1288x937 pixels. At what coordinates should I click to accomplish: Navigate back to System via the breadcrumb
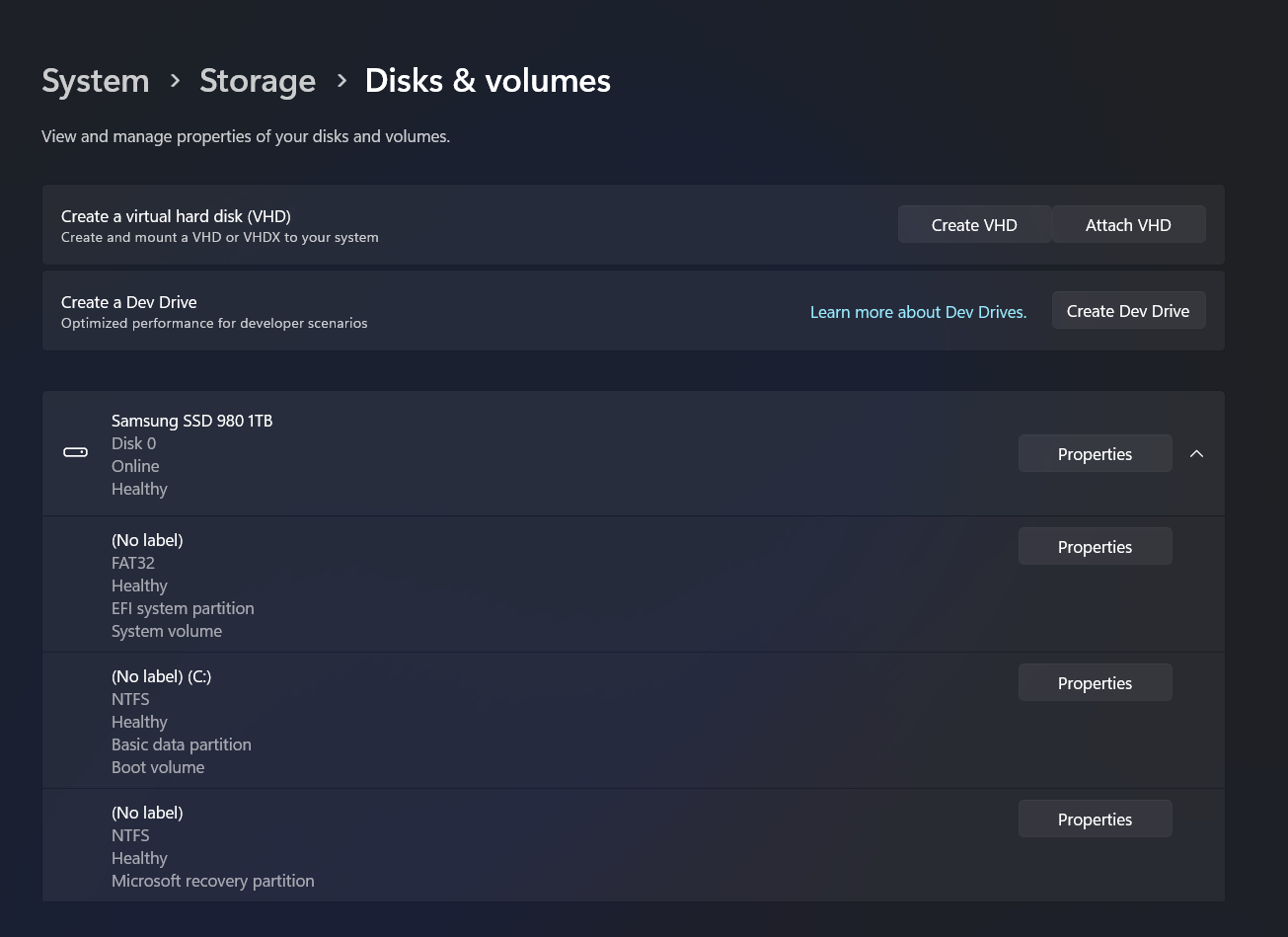click(x=95, y=80)
